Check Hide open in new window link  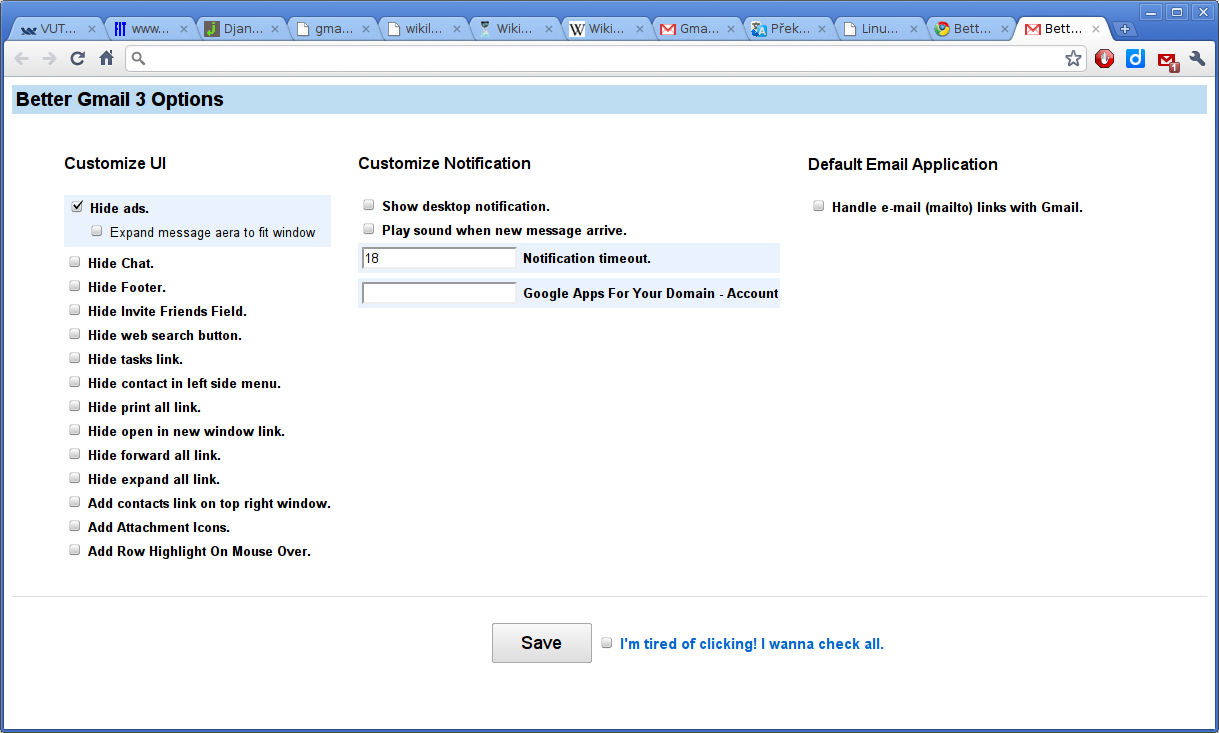pyautogui.click(x=75, y=430)
